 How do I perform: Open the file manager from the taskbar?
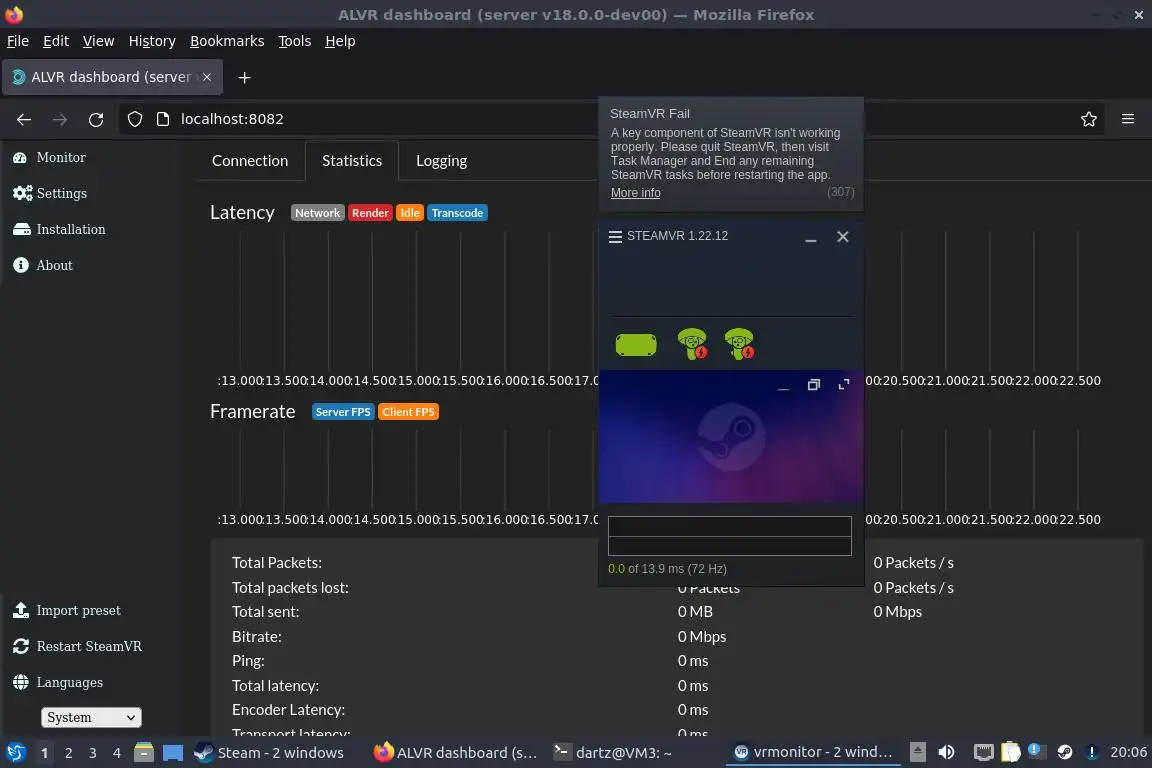(144, 753)
